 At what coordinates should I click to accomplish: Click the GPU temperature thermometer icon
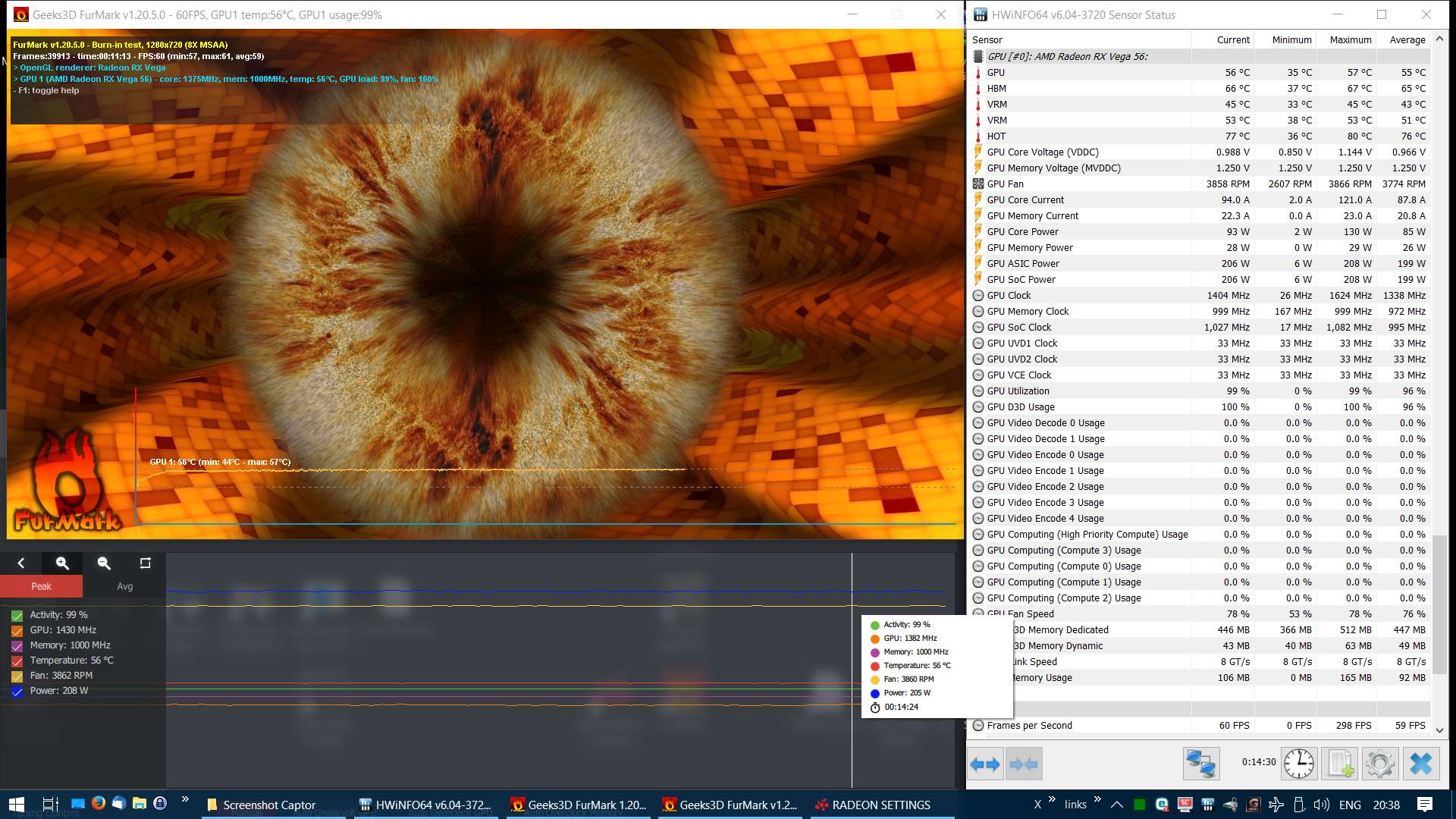(978, 72)
